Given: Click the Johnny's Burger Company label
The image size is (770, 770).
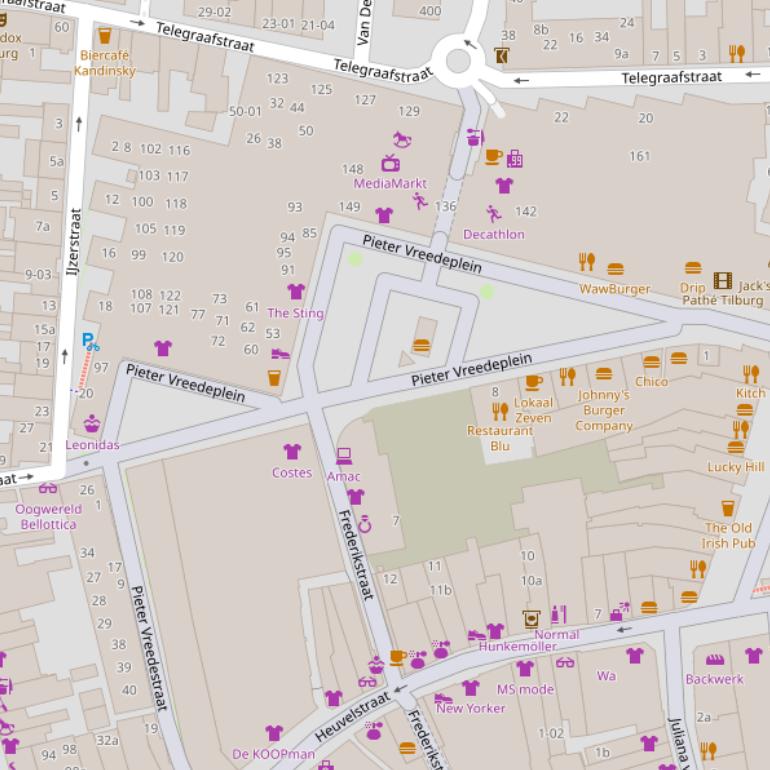Looking at the screenshot, I should tap(604, 410).
